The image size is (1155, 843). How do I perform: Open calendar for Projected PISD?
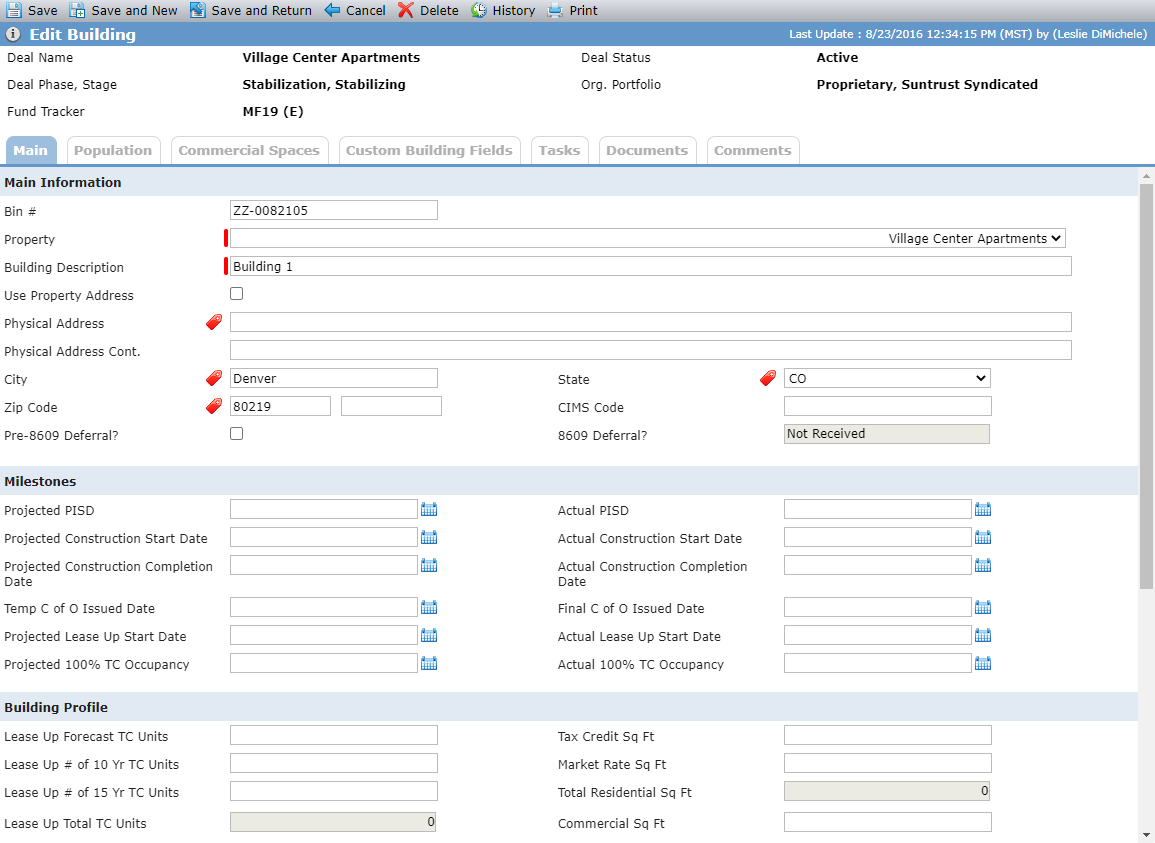point(429,509)
